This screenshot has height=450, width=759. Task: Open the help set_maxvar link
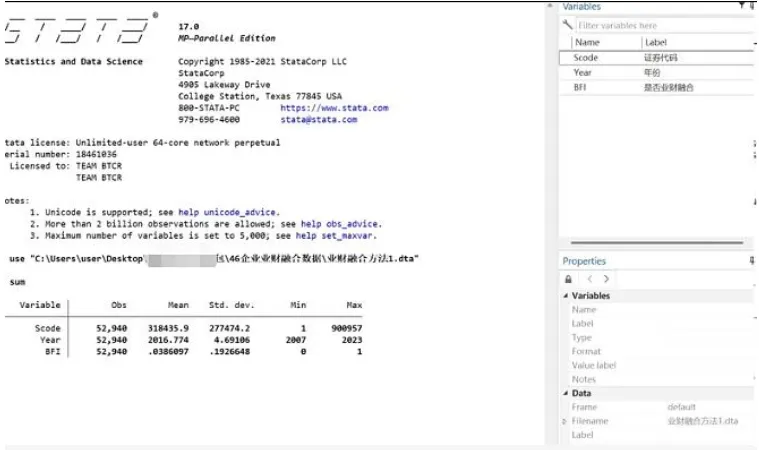(335, 236)
